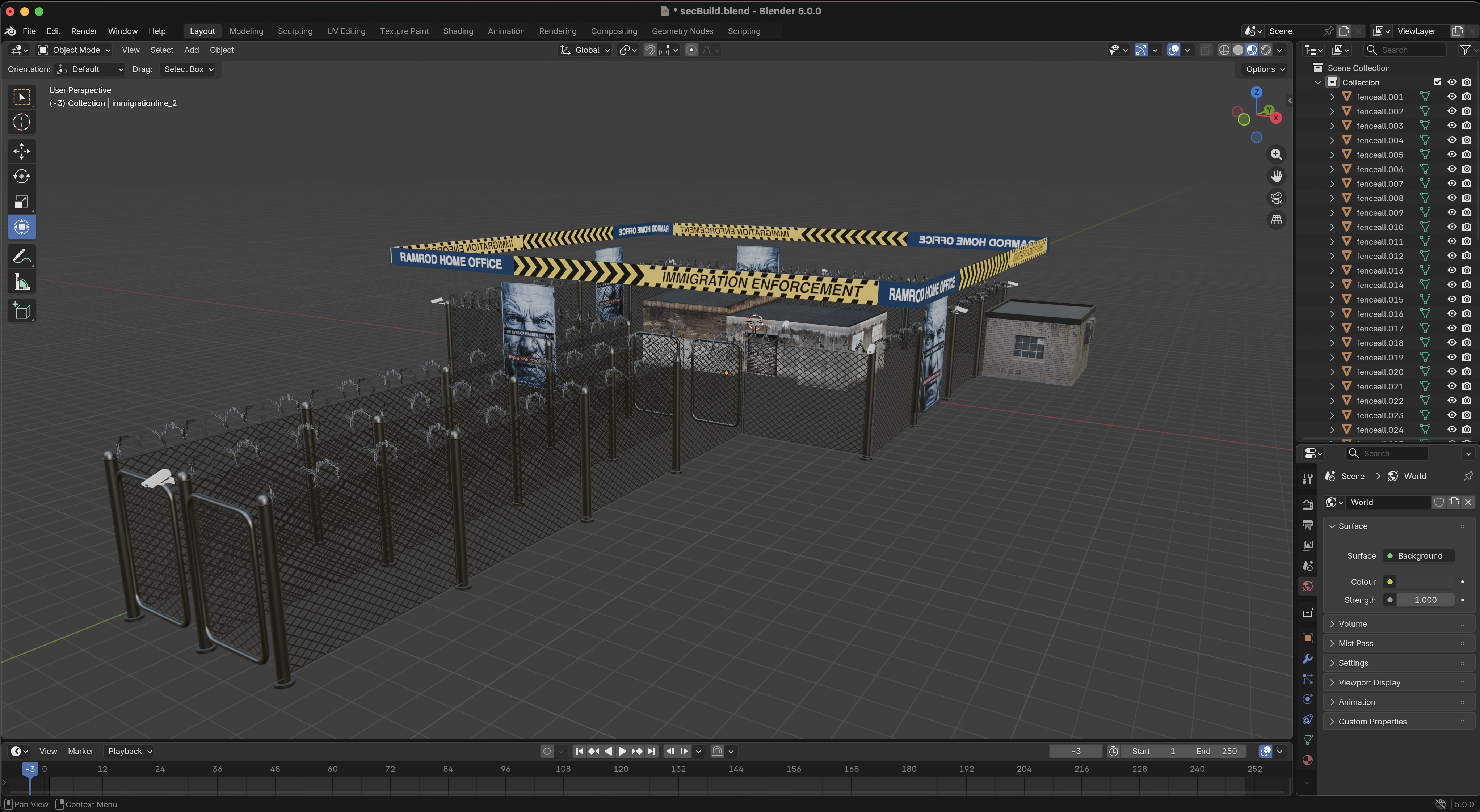The height and width of the screenshot is (812, 1480).
Task: Open the File menu
Action: pyautogui.click(x=29, y=31)
